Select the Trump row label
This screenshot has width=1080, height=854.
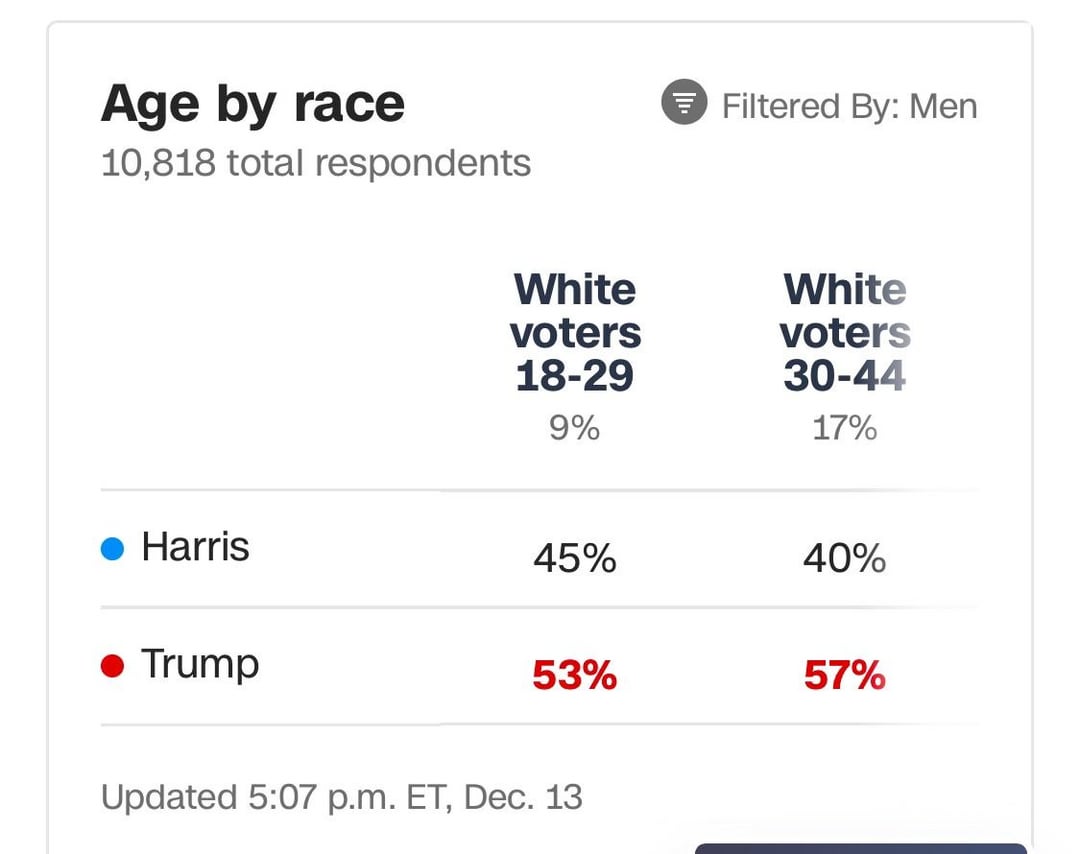tap(200, 665)
